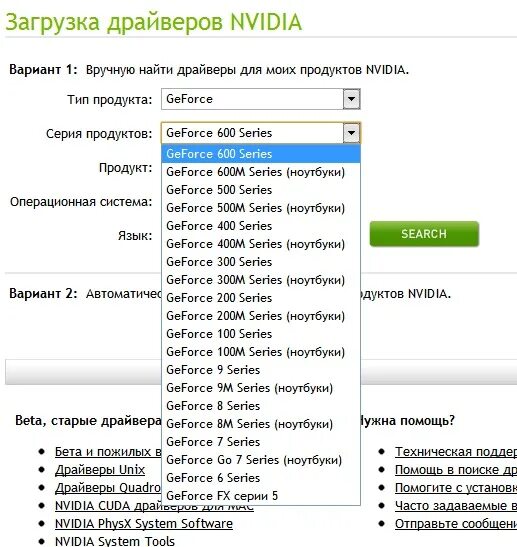The image size is (517, 547).
Task: Select GeForce 200 Series option
Action: (261, 298)
